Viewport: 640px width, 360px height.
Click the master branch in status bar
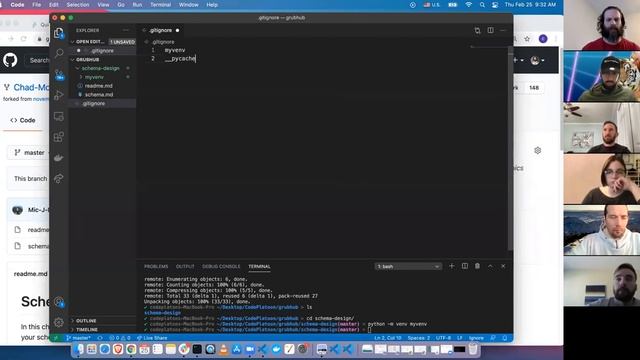click(x=79, y=338)
